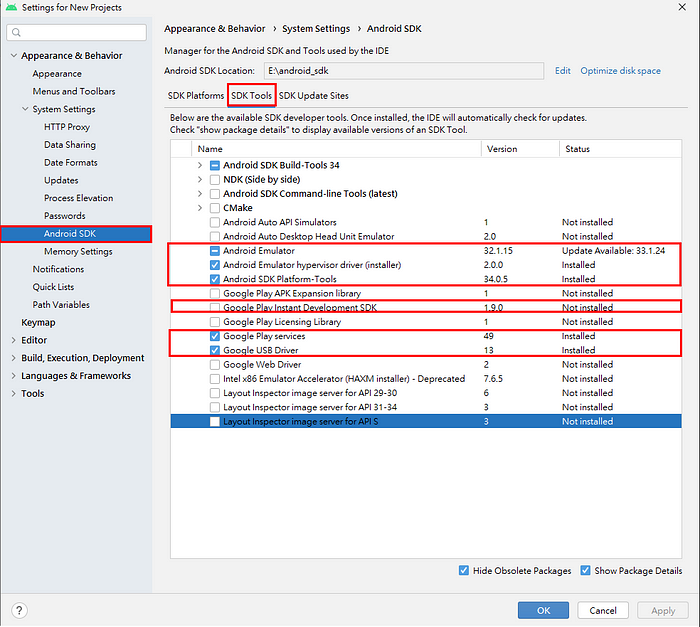Toggle Show Package Details checkbox

coord(585,570)
